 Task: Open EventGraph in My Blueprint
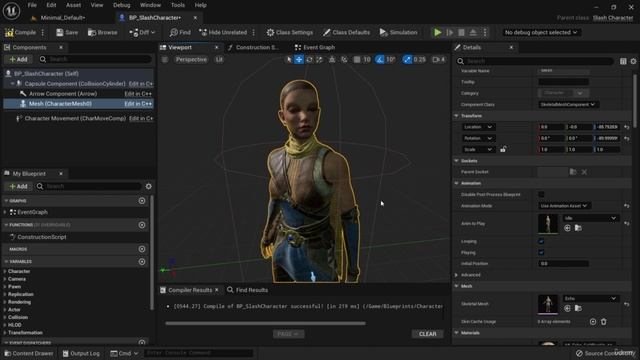tap(32, 212)
